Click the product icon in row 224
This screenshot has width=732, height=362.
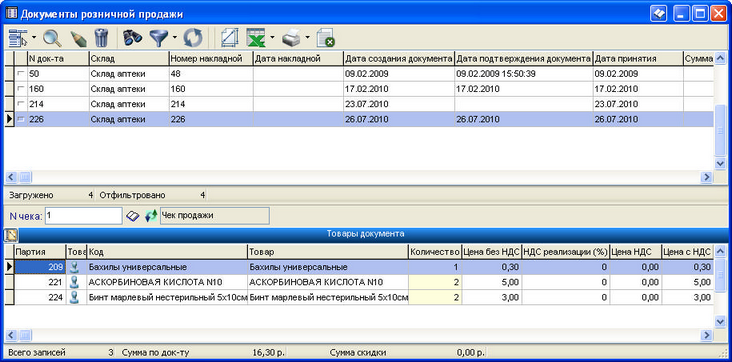click(75, 297)
